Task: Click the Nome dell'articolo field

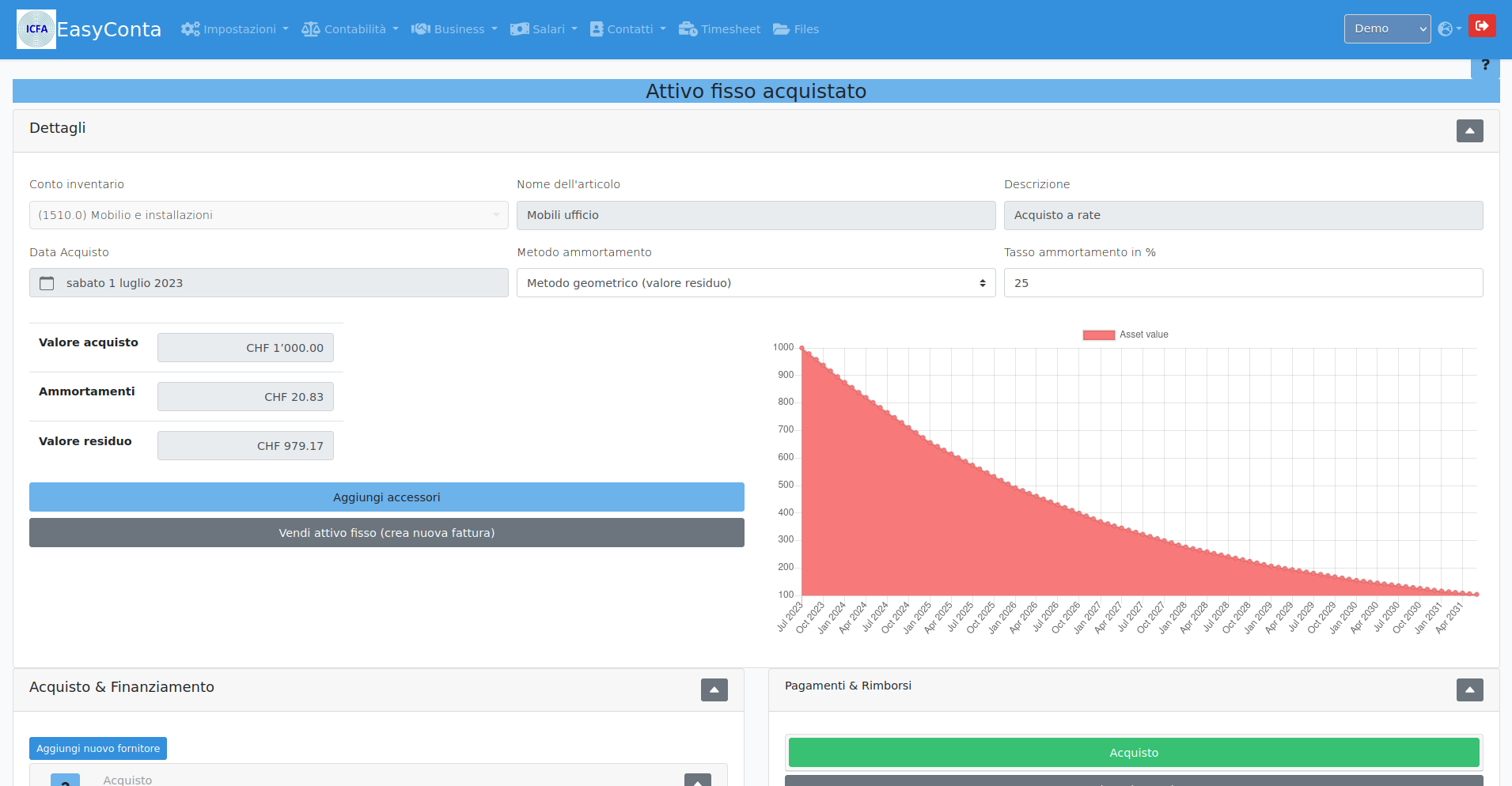Action: coord(756,215)
